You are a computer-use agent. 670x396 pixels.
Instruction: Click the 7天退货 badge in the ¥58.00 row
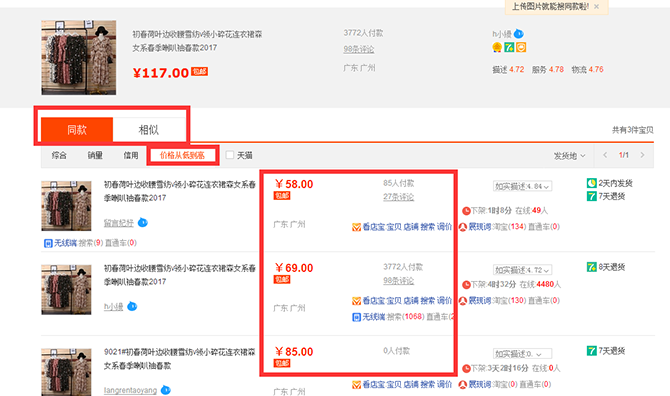coord(591,197)
